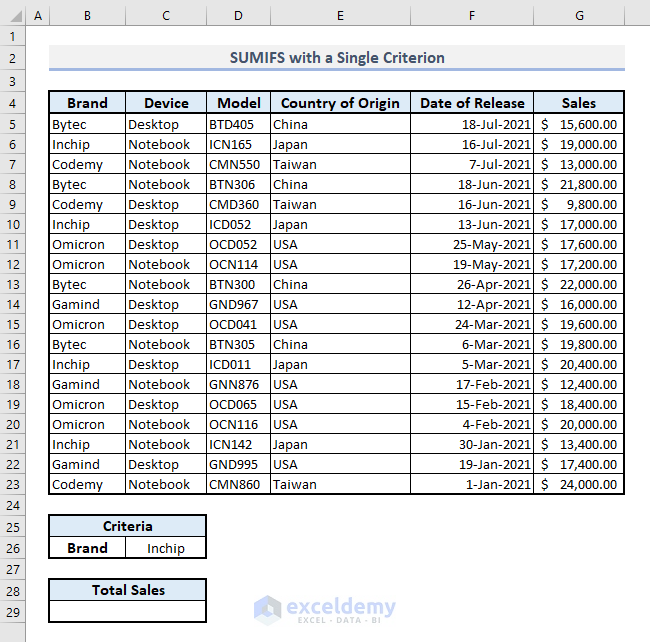Select the Criteria header cell
The height and width of the screenshot is (642, 650).
point(127,526)
